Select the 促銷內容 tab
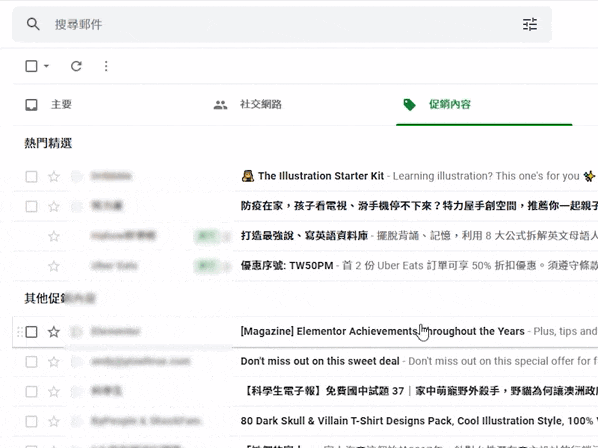Image resolution: width=598 pixels, height=448 pixels. click(x=450, y=104)
